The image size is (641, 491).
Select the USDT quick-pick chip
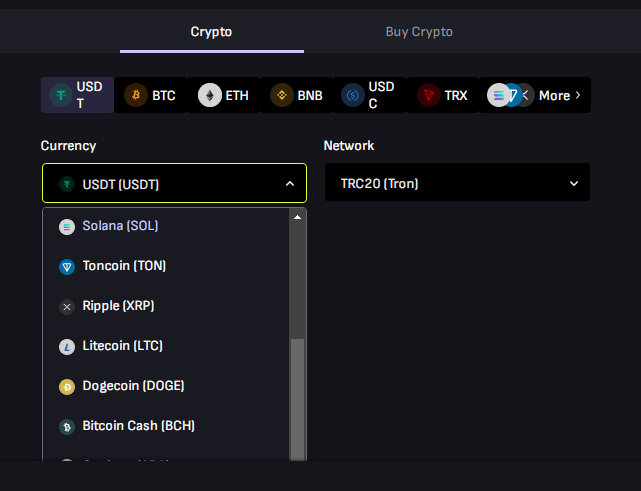tap(77, 95)
